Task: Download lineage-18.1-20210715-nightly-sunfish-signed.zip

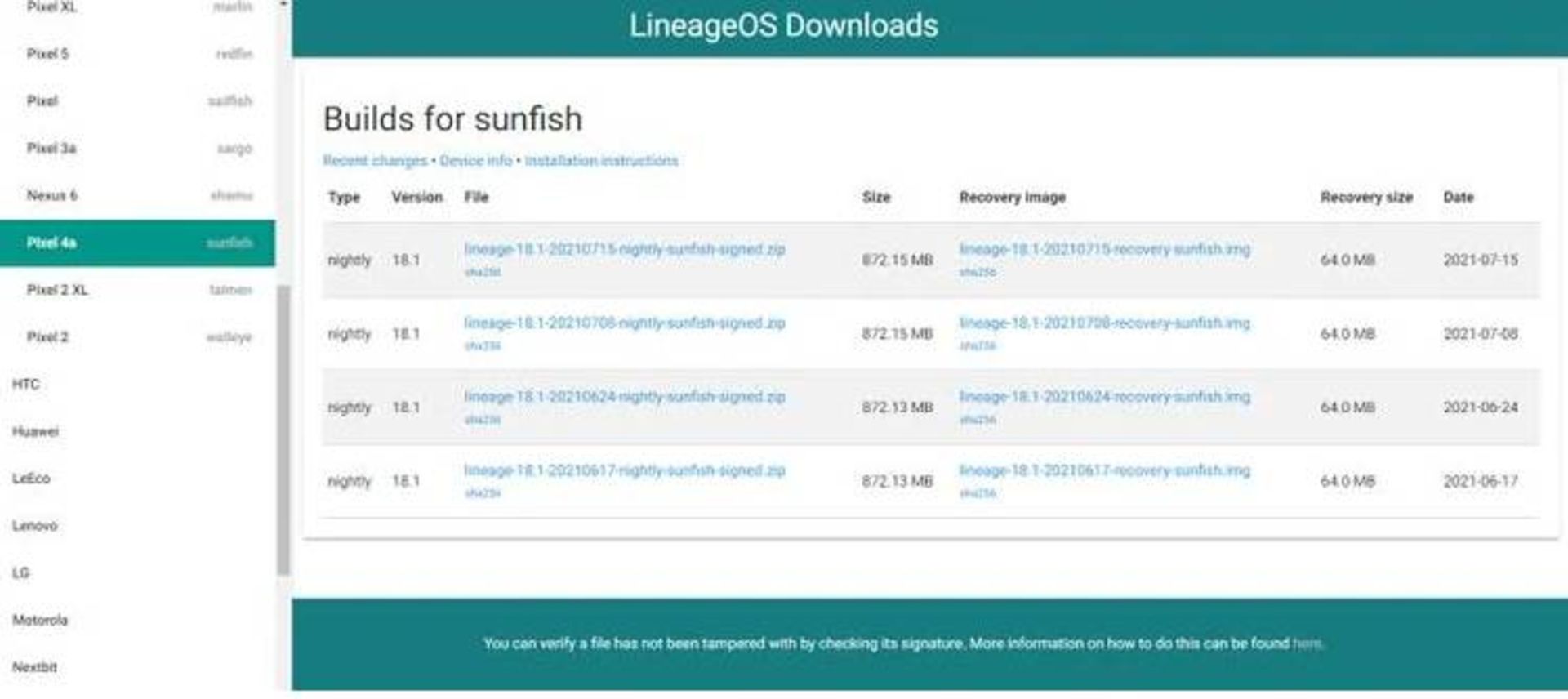Action: click(625, 249)
